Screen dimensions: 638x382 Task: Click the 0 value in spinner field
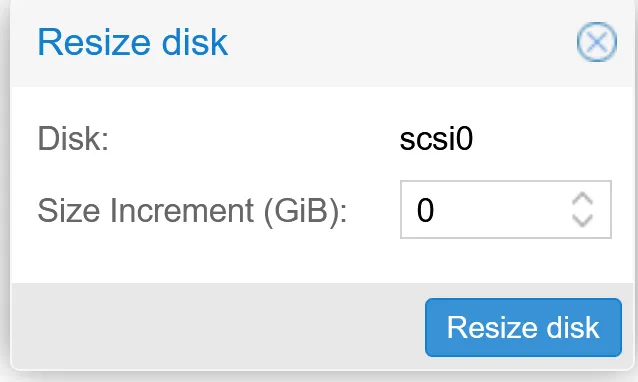click(425, 210)
